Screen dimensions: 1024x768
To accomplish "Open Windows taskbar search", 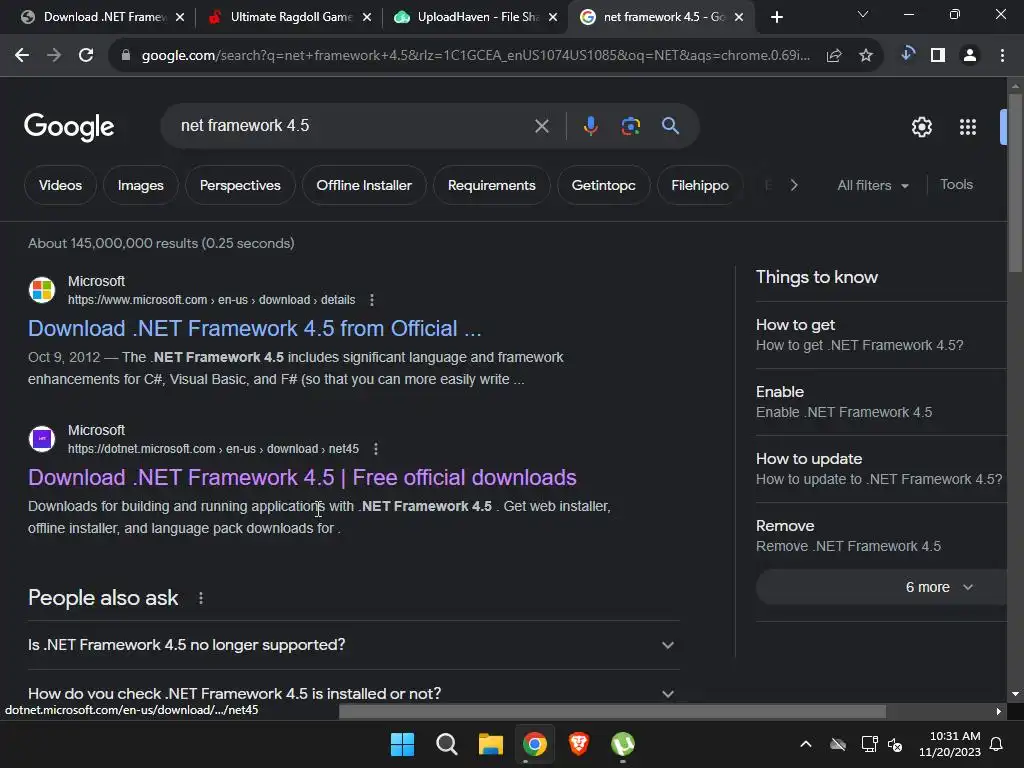I will point(447,744).
